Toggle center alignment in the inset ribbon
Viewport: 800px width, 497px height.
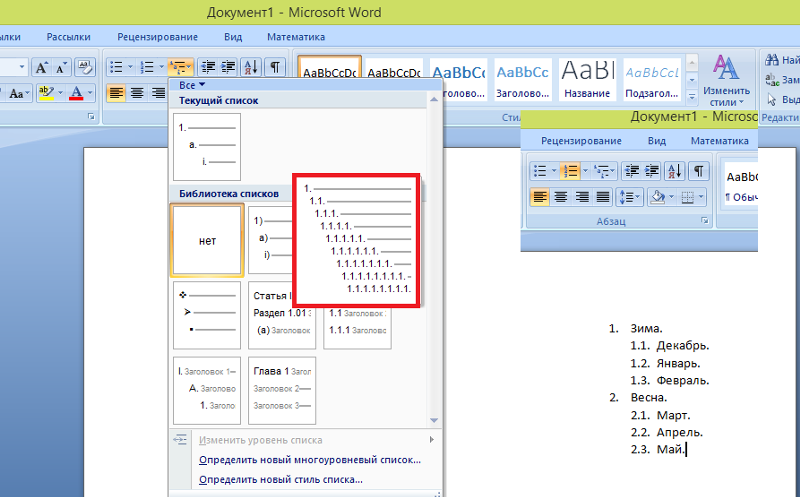point(561,197)
